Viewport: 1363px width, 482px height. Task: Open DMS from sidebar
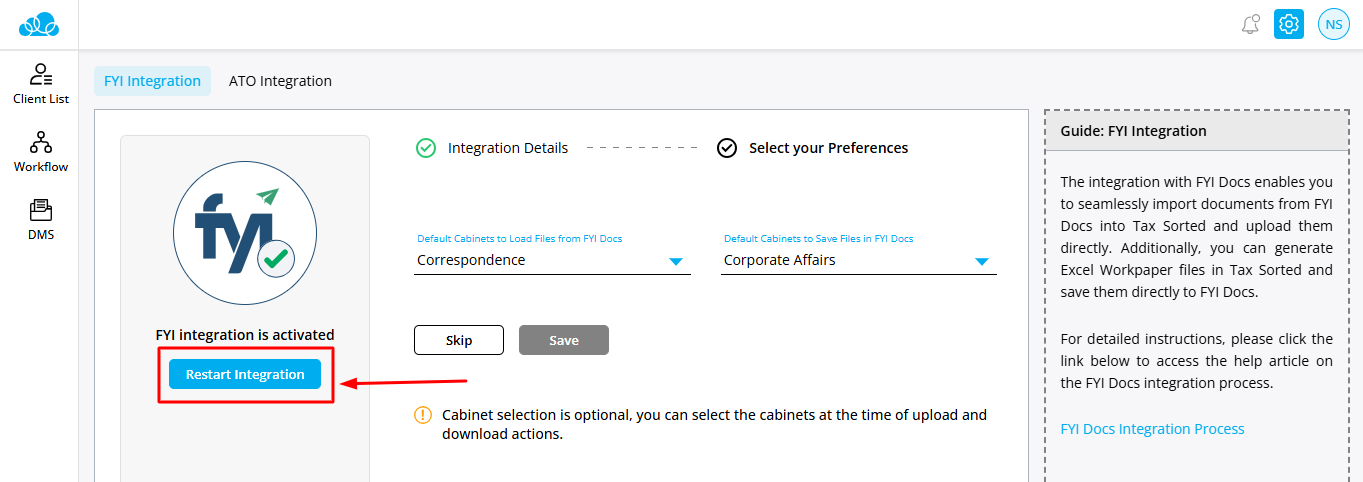pyautogui.click(x=41, y=220)
